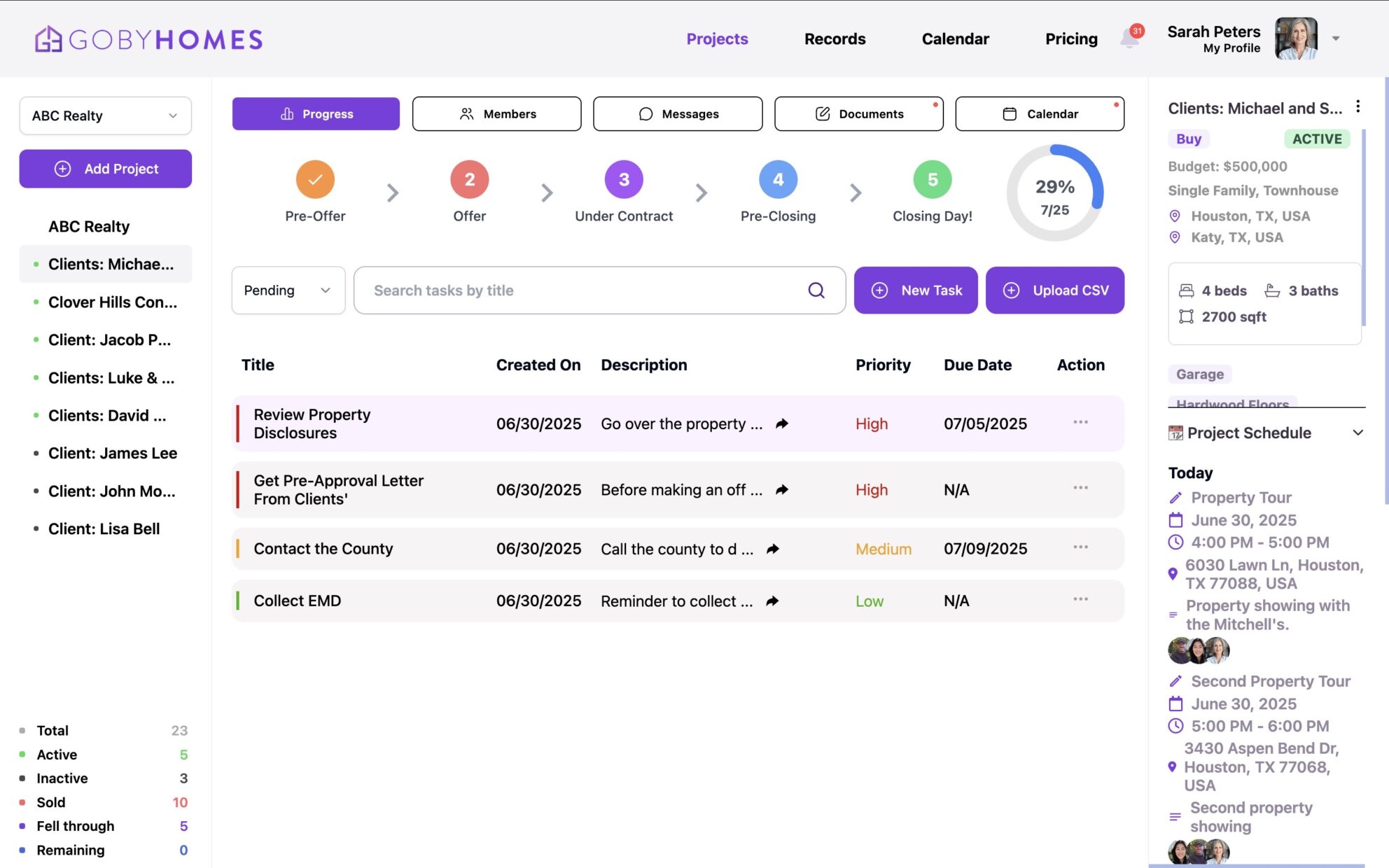The image size is (1389, 868).
Task: Click the search magnifier icon
Action: (x=816, y=290)
